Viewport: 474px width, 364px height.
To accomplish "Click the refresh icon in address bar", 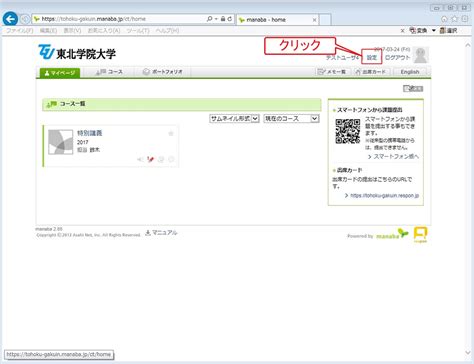I will 230,19.
